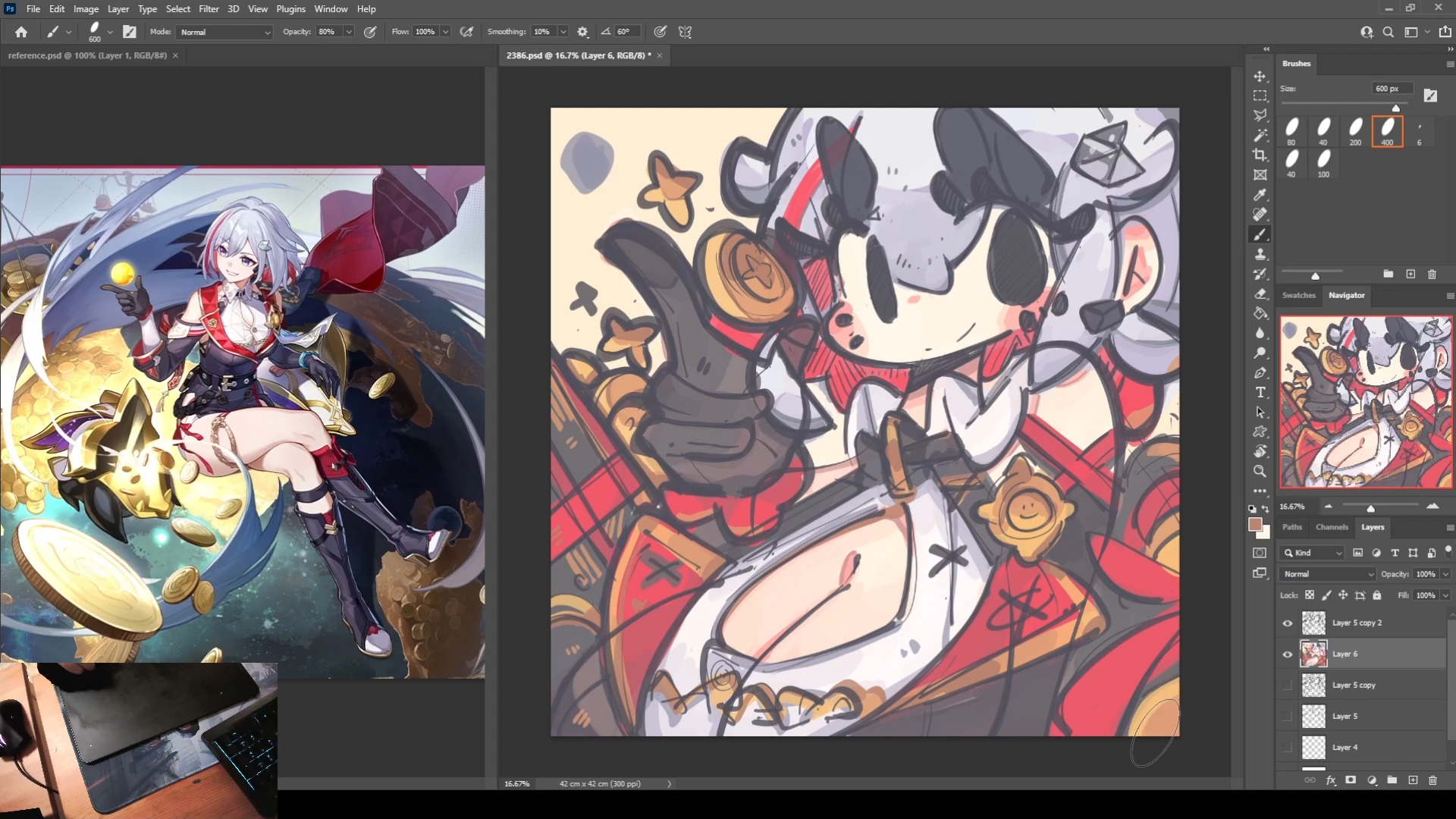This screenshot has height=819, width=1456.
Task: Select the 100 brush preset
Action: 1323,163
